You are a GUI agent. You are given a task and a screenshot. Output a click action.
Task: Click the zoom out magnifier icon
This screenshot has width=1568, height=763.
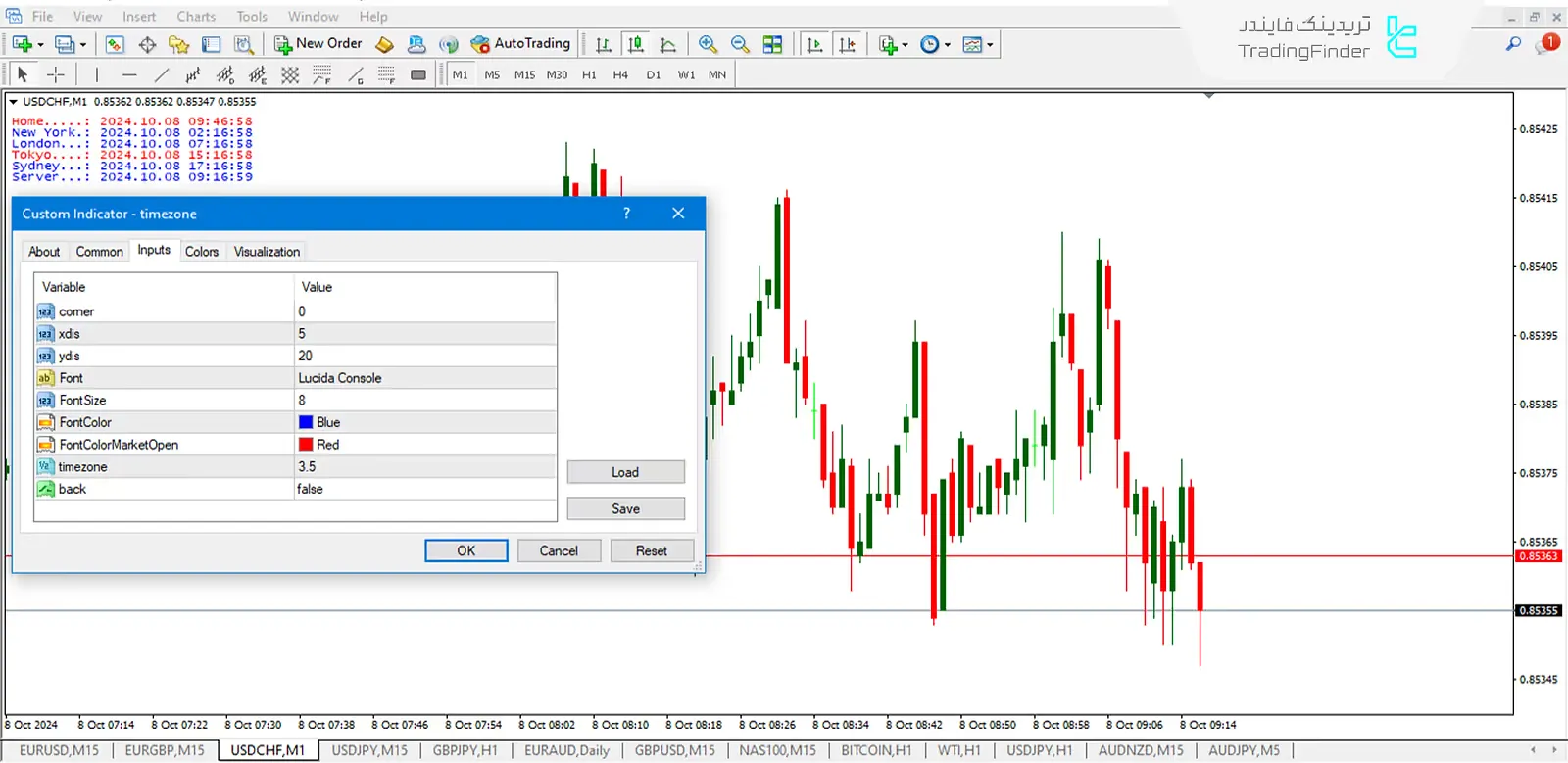740,44
